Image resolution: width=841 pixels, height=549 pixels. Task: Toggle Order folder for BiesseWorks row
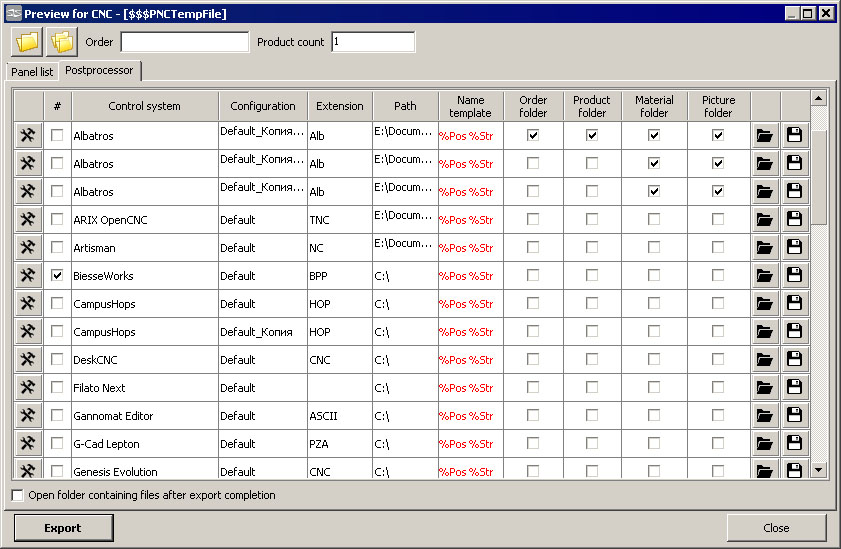coord(533,275)
